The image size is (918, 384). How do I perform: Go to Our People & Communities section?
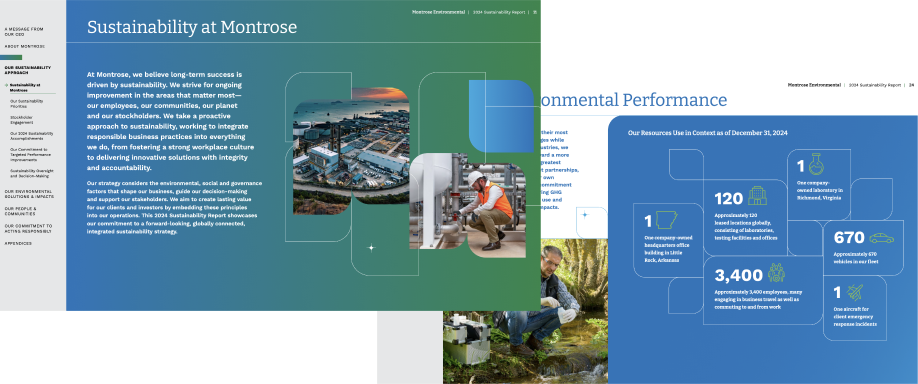click(x=20, y=211)
